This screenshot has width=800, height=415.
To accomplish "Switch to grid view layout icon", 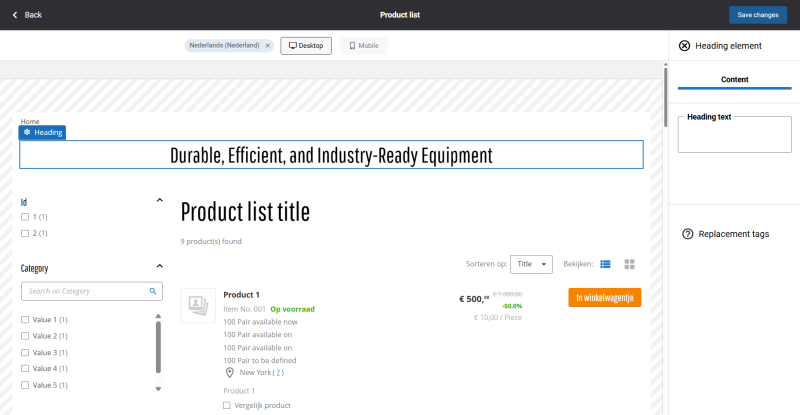I will (630, 264).
